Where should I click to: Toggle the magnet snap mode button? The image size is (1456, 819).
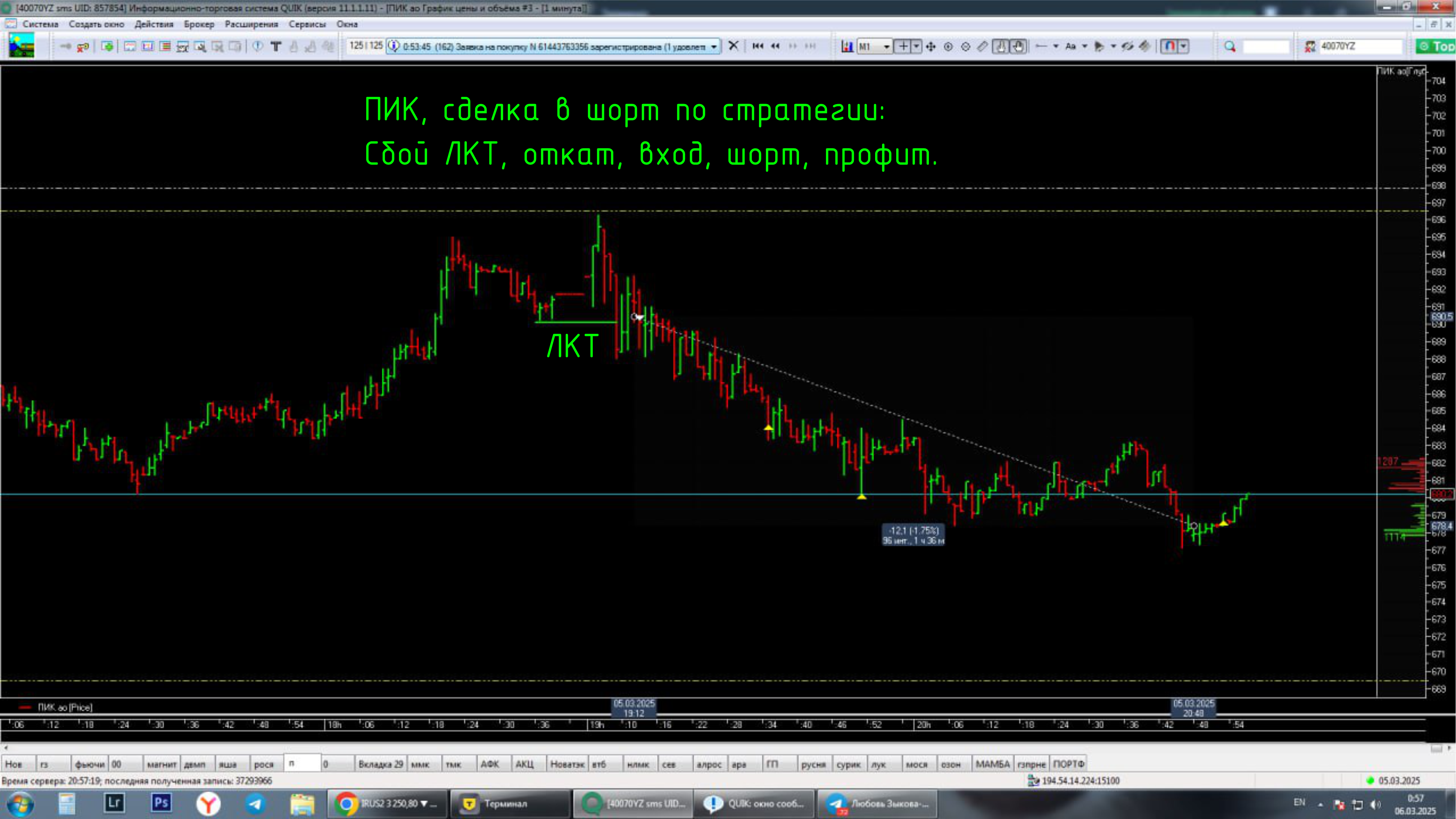point(1170,46)
